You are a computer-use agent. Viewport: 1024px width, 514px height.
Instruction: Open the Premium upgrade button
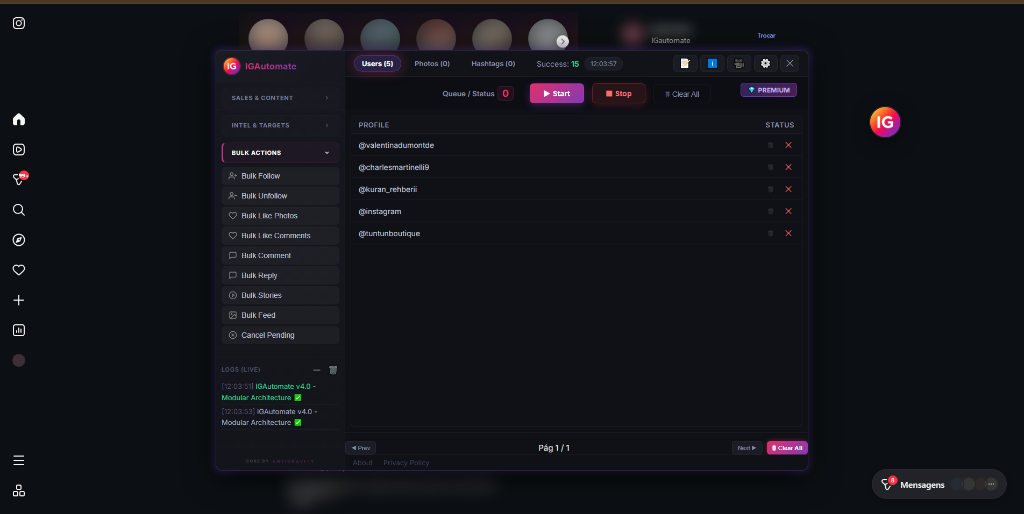click(769, 90)
